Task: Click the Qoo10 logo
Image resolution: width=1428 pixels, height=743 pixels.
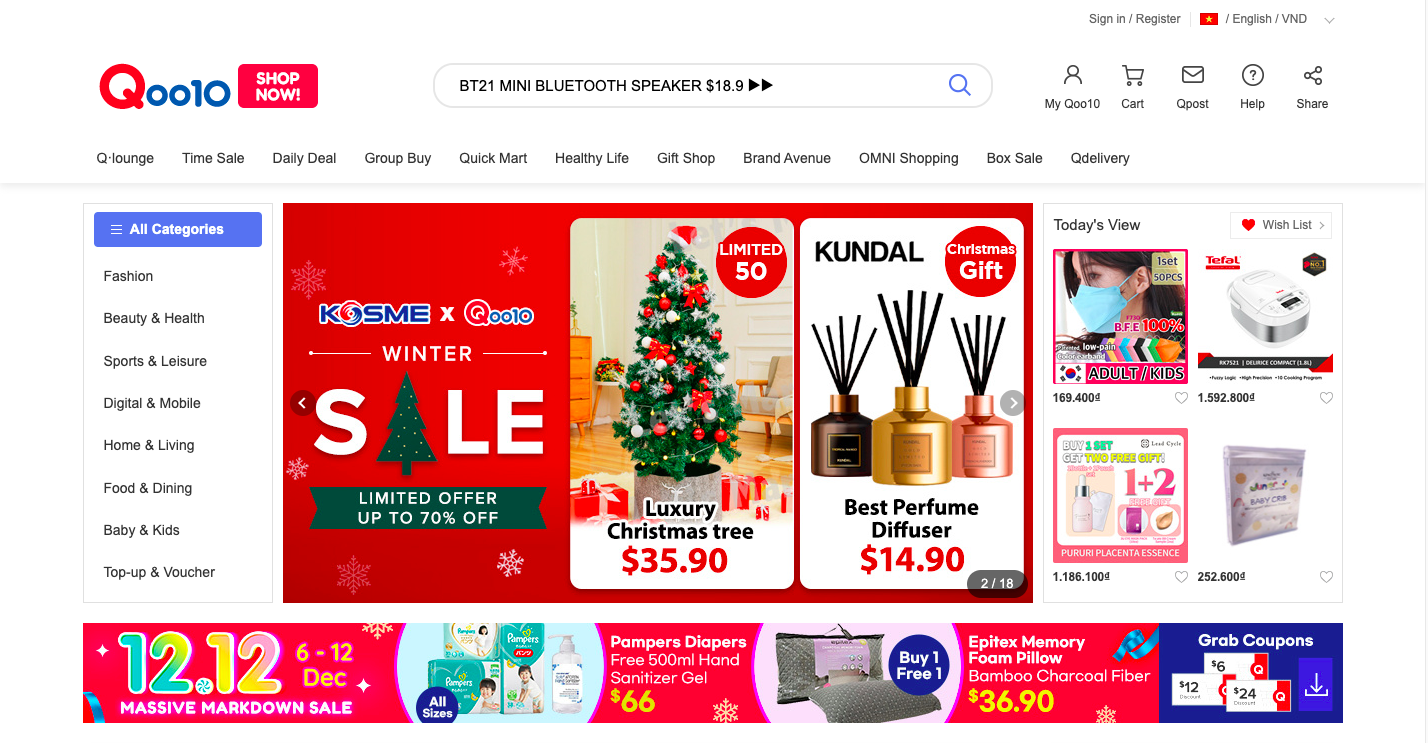Action: coord(165,87)
